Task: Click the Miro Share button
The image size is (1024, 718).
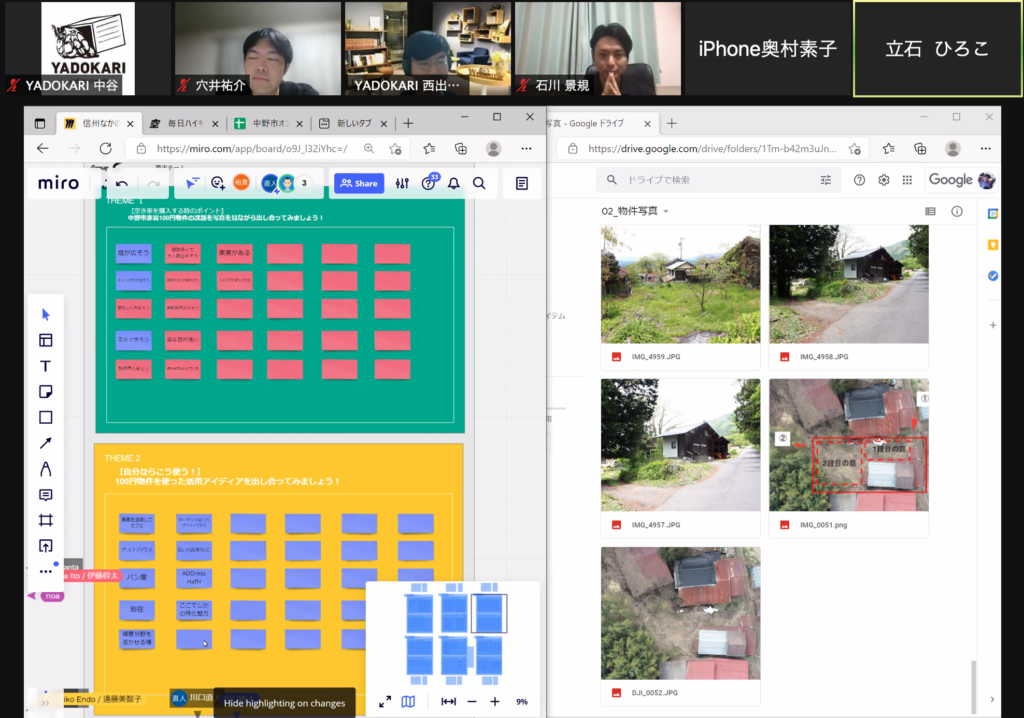Action: (359, 184)
